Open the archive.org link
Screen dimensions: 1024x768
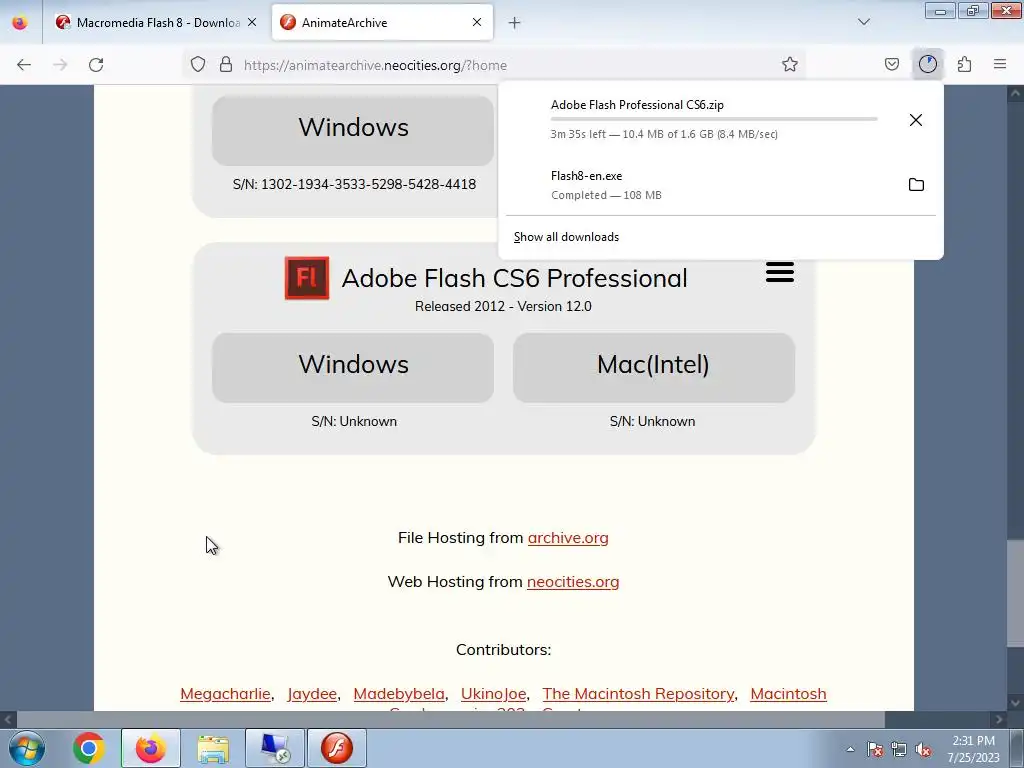click(x=568, y=537)
